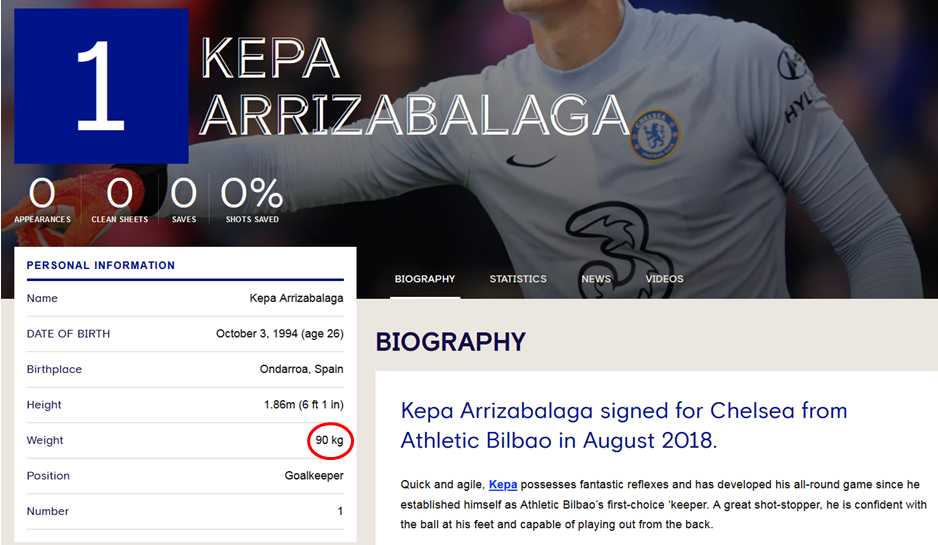
Task: Open the News tab
Action: pyautogui.click(x=596, y=279)
